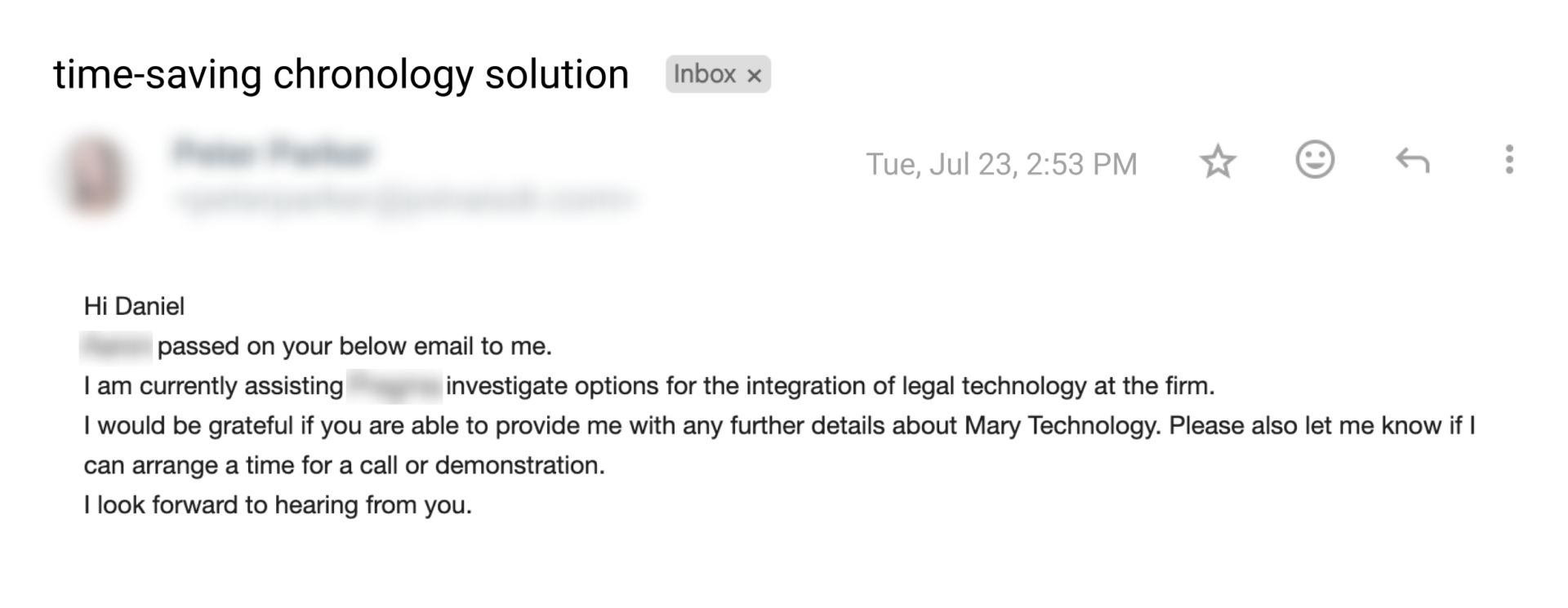1568x608 pixels.
Task: Click the Tue, Jul 23, 2:53 PM timestamp
Action: coord(1001,164)
